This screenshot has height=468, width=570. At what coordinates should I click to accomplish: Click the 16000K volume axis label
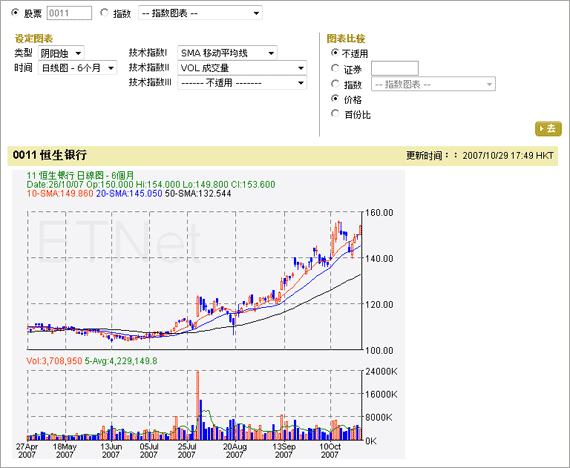[381, 395]
